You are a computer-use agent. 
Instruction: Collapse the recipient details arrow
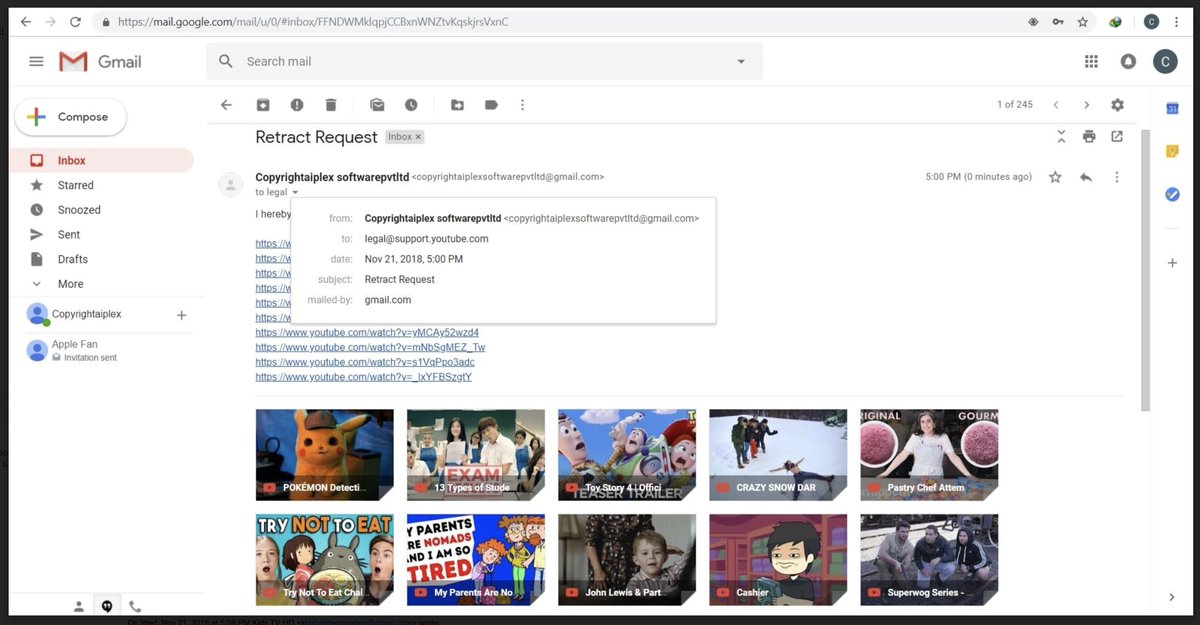point(296,192)
